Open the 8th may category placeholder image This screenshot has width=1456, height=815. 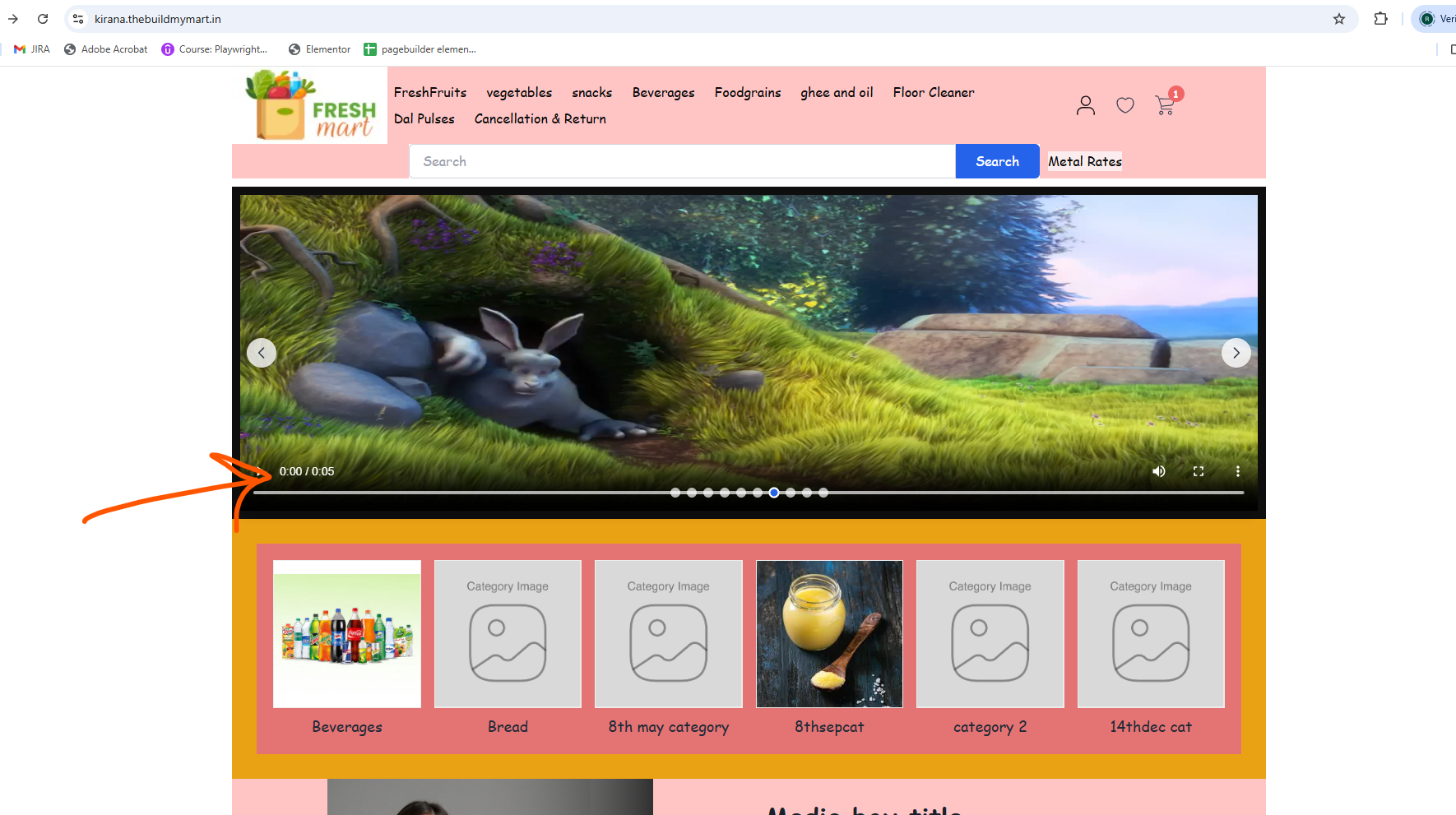(x=669, y=634)
